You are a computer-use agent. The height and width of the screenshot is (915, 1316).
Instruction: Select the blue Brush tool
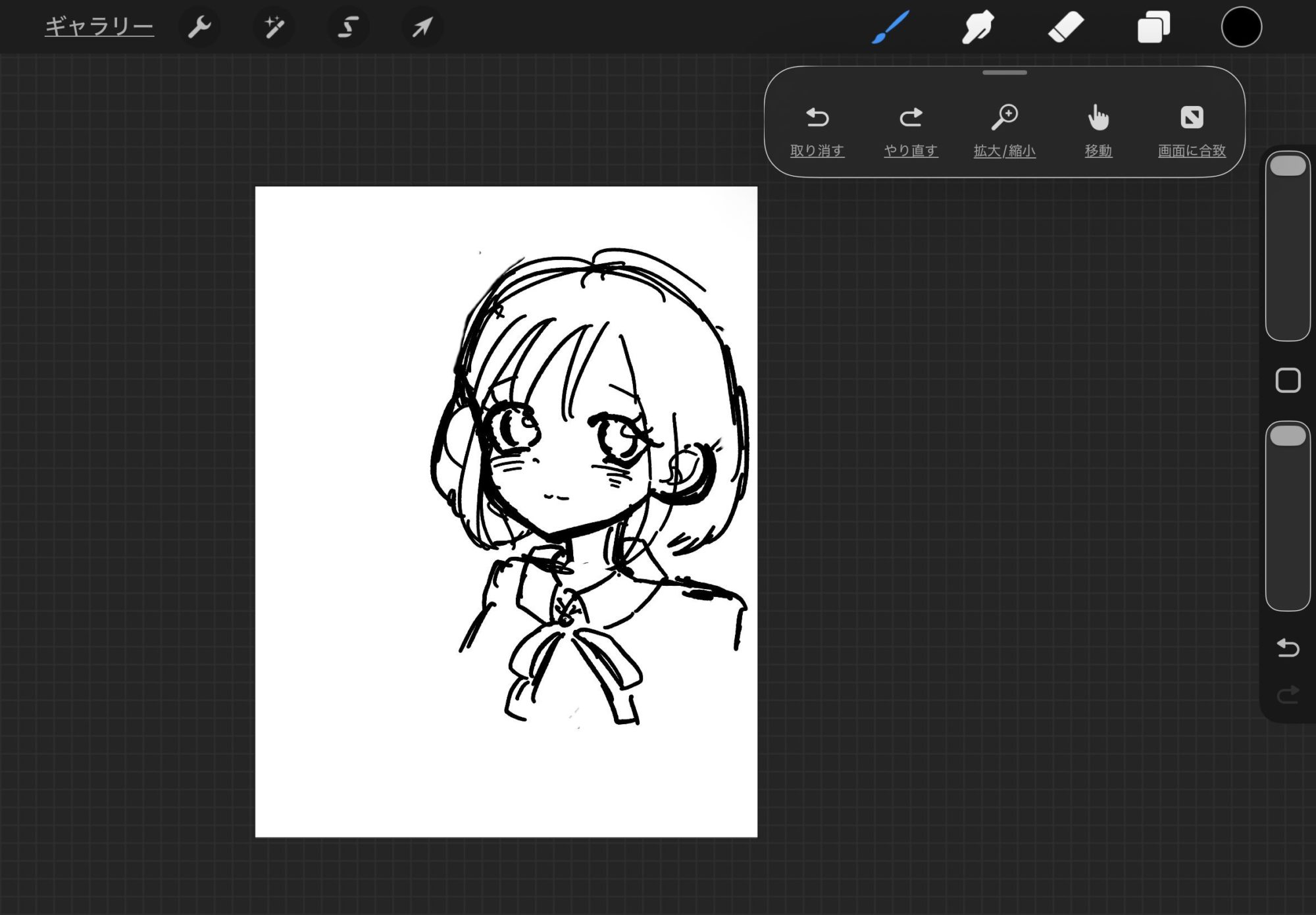tap(890, 27)
